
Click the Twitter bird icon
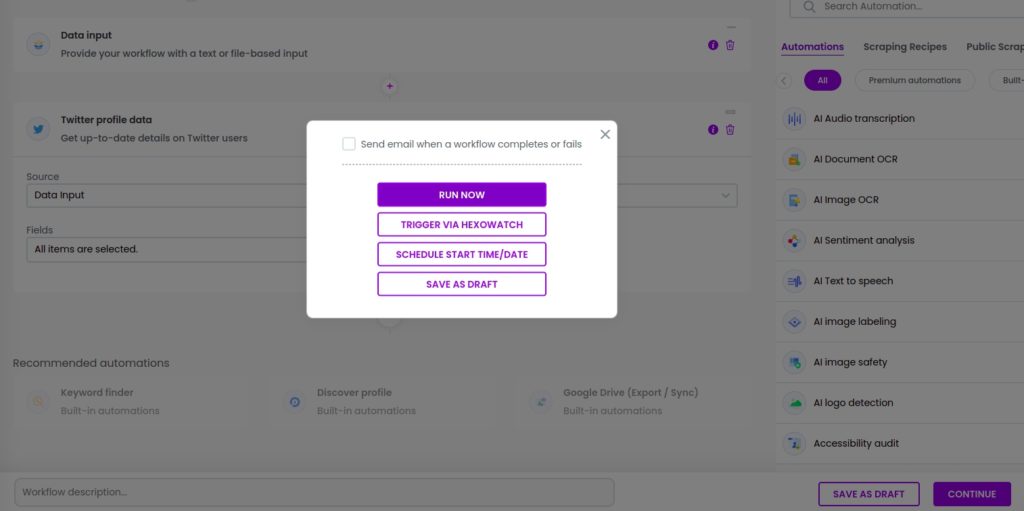coord(38,129)
